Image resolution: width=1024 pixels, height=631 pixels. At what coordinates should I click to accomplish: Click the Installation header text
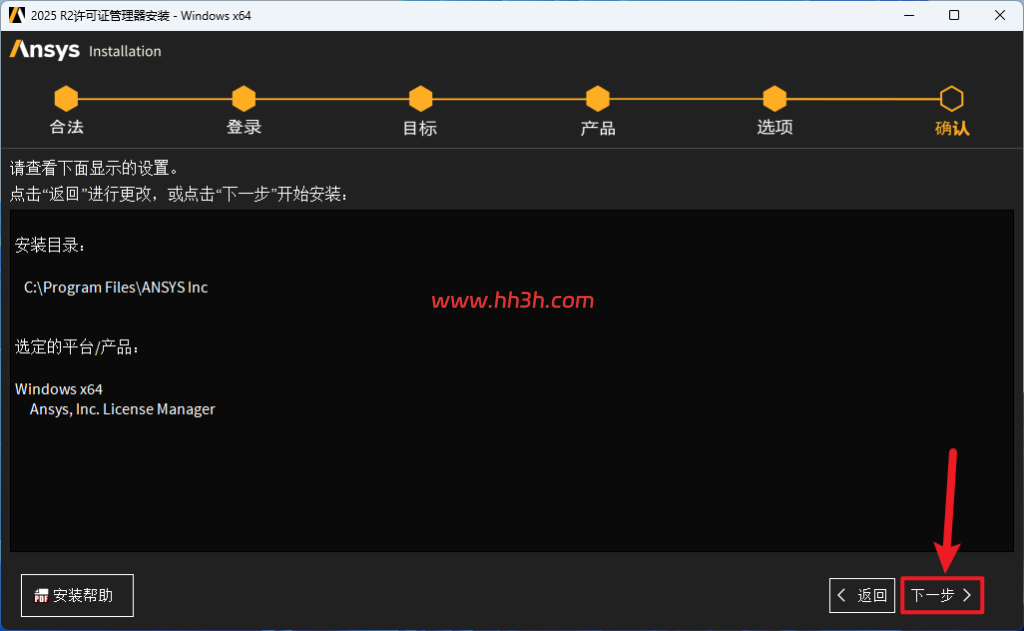[125, 51]
